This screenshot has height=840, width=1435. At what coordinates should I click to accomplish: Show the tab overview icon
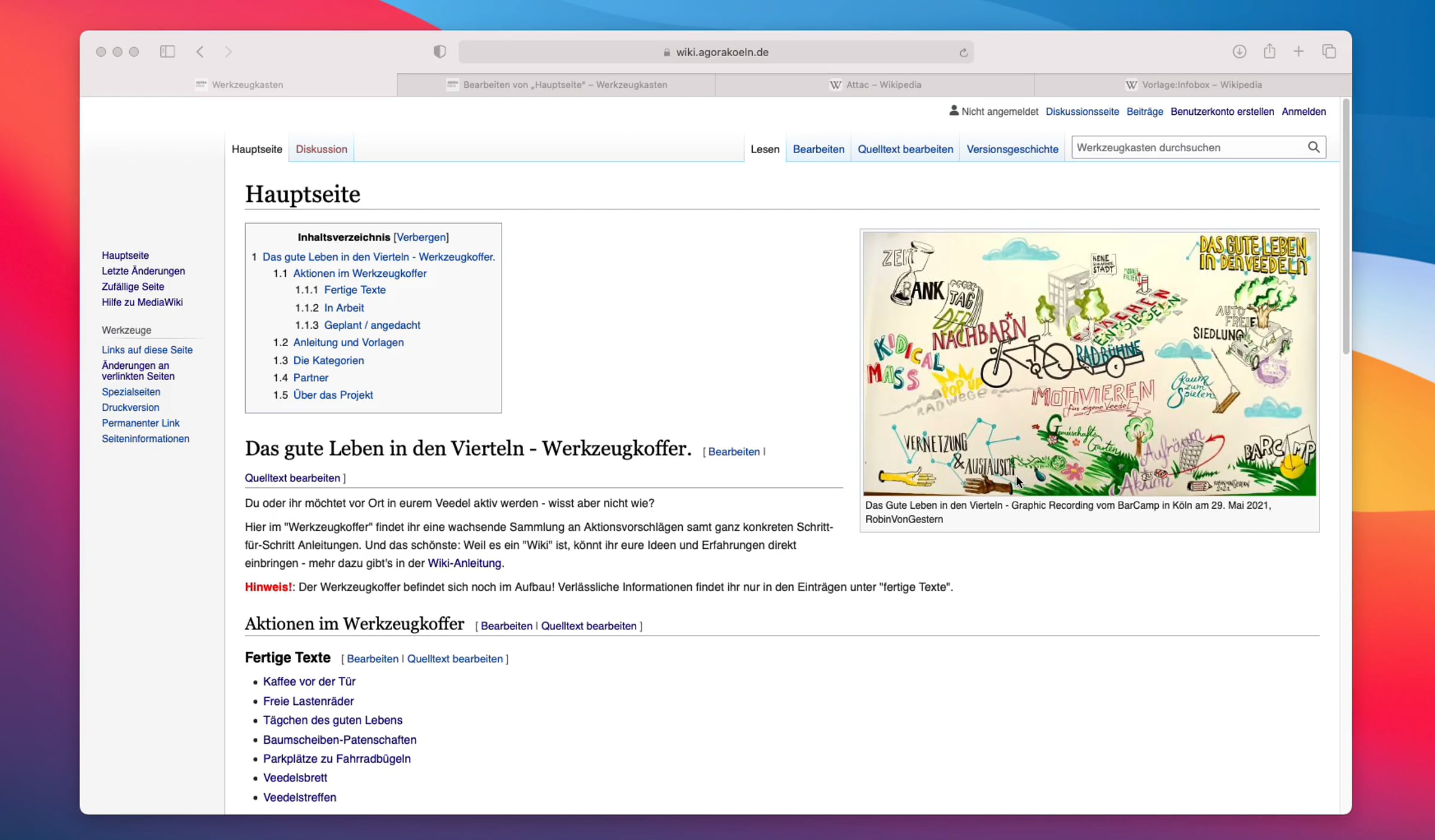pos(1329,51)
